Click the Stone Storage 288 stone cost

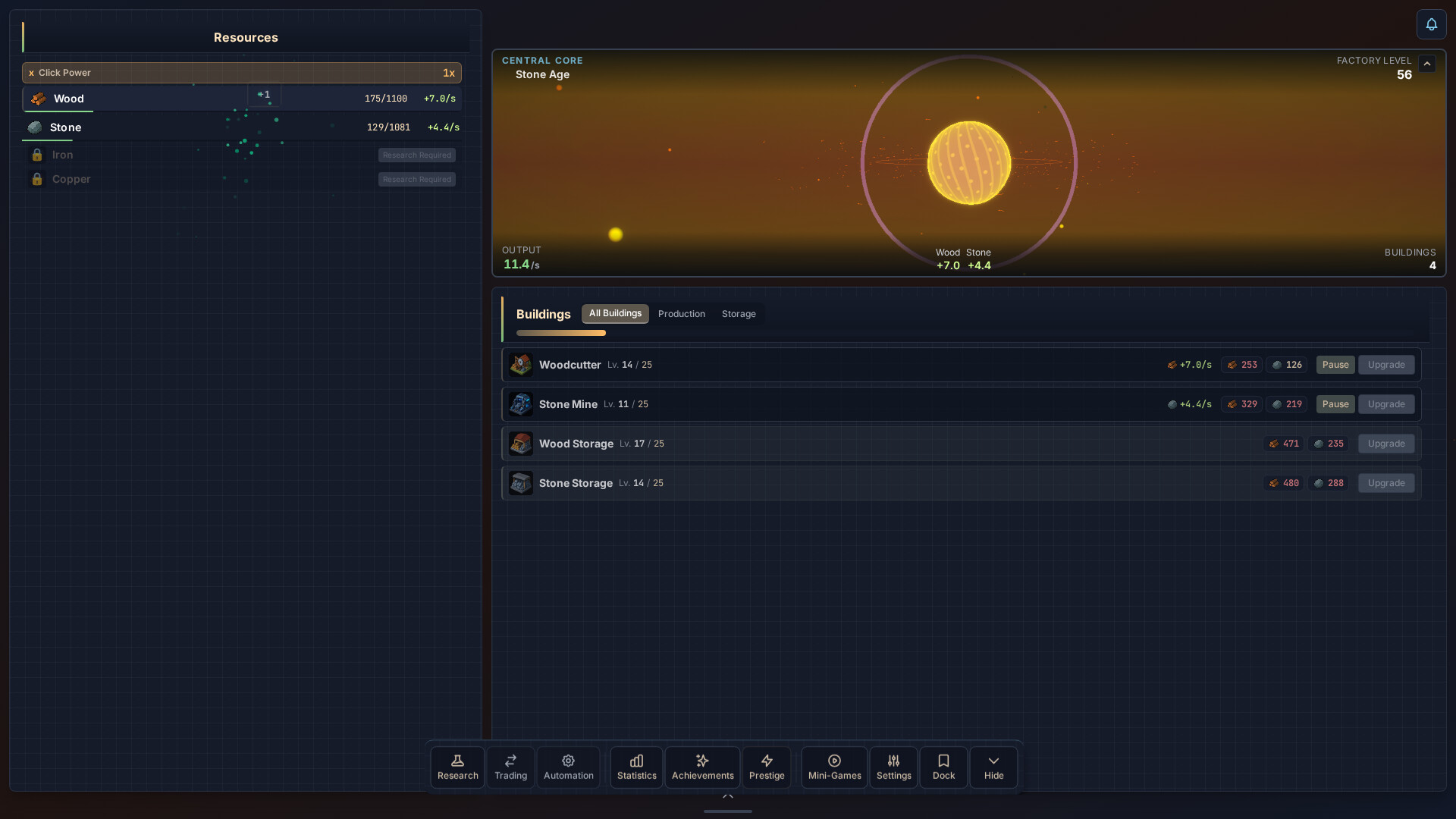point(1328,483)
